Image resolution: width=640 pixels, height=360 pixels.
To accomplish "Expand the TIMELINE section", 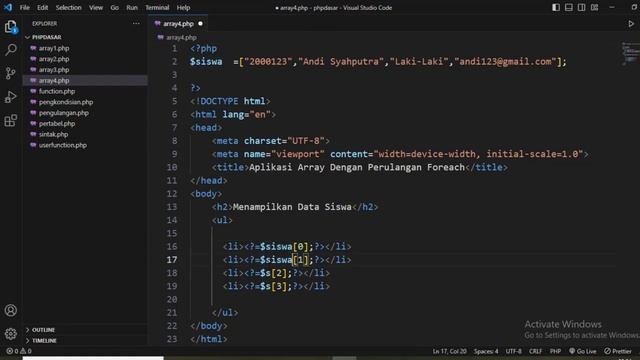I will pos(44,340).
